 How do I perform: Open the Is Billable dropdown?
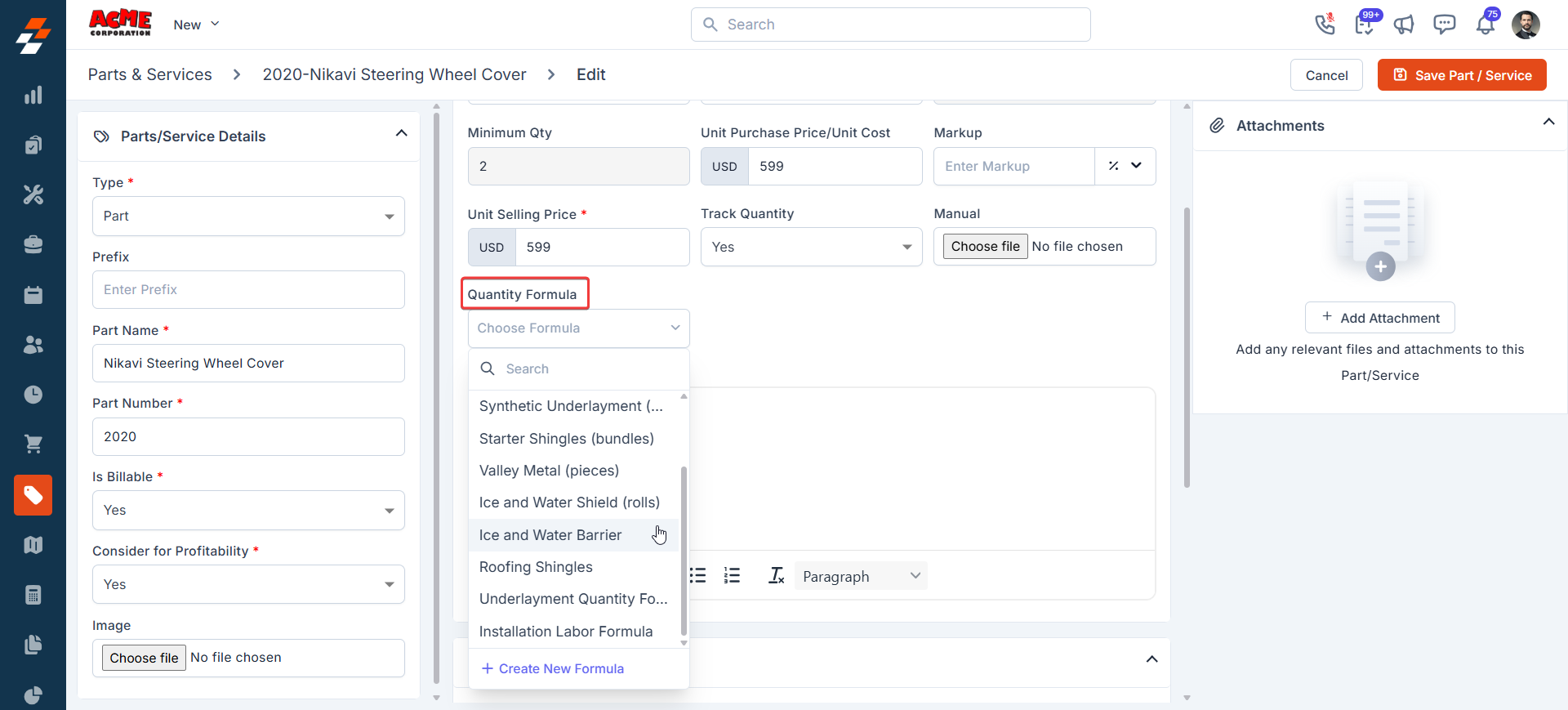(248, 511)
